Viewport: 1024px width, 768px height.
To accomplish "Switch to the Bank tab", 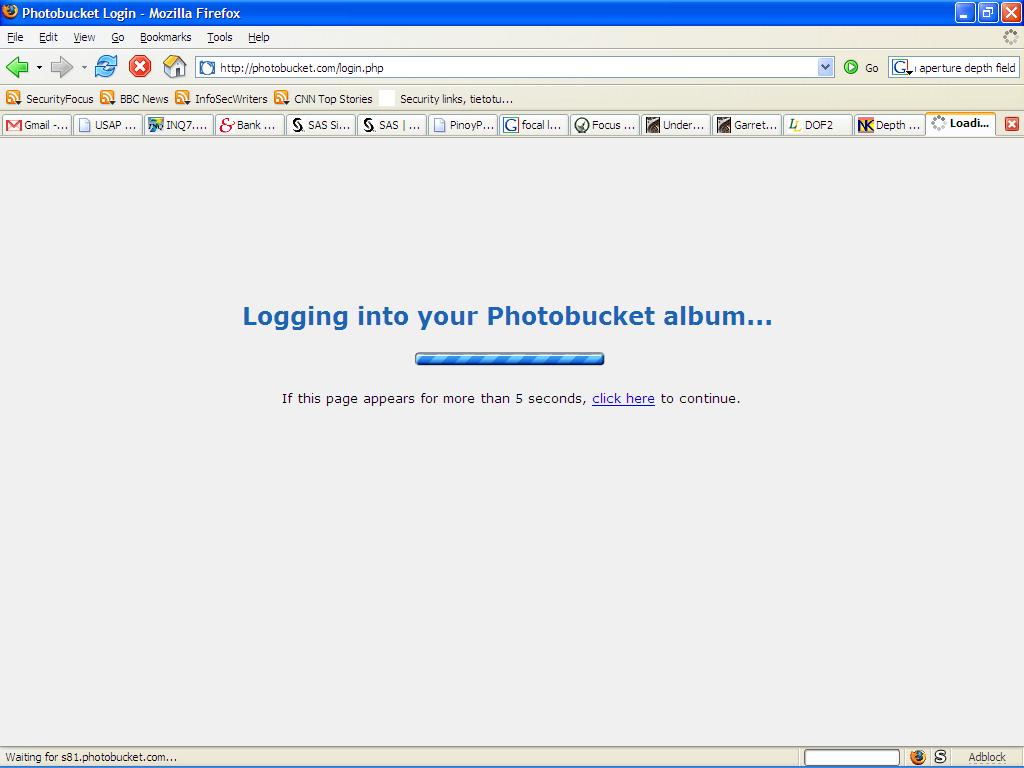I will click(x=249, y=125).
